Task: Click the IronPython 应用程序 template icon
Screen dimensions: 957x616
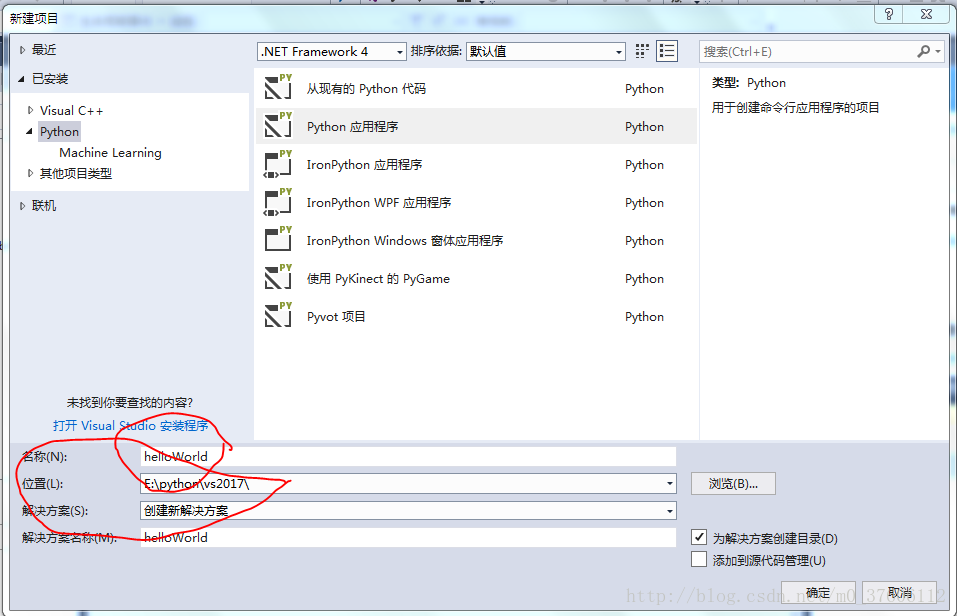Action: (x=278, y=164)
